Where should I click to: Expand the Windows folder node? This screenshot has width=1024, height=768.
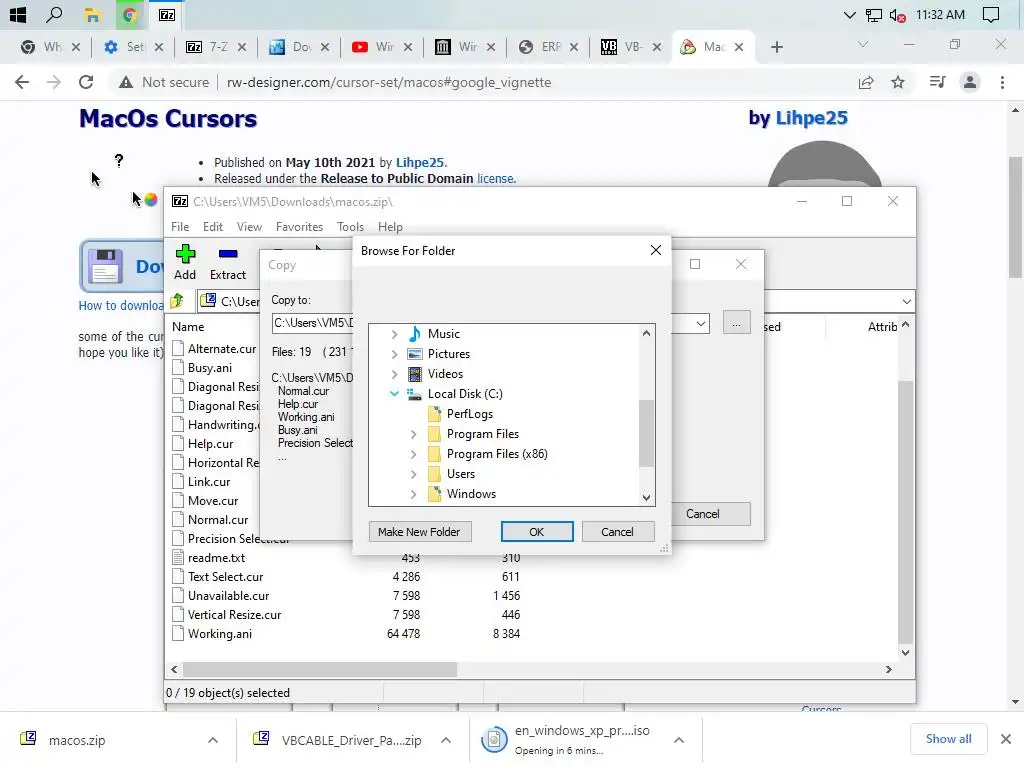coord(413,494)
